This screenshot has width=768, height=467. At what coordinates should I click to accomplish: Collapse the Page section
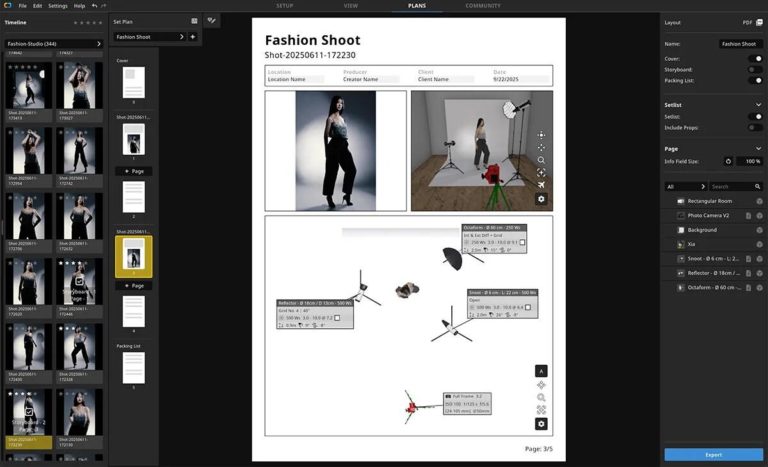click(x=758, y=148)
